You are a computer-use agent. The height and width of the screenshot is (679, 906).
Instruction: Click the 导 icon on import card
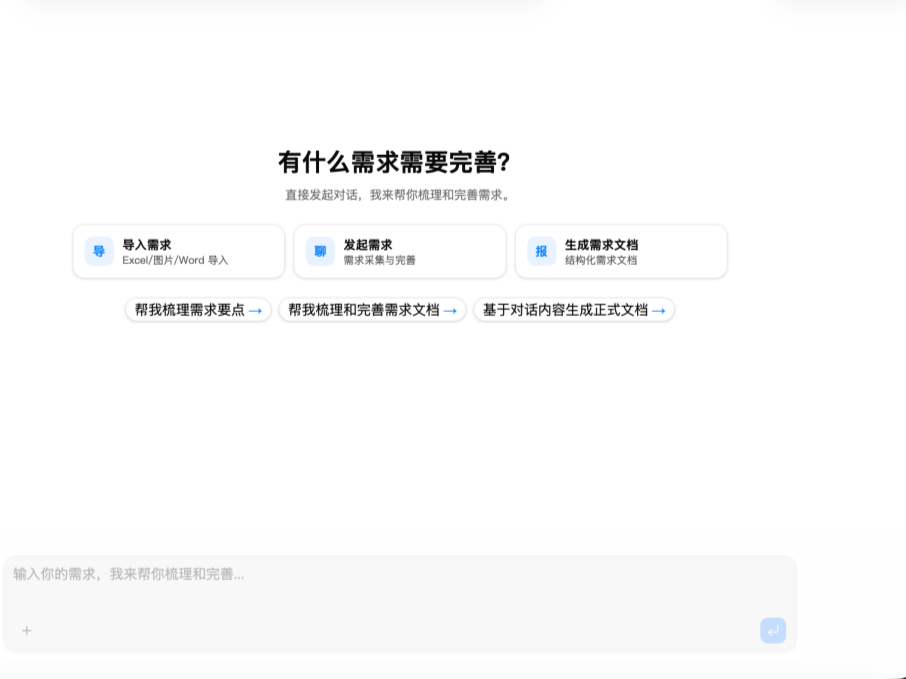click(x=99, y=251)
